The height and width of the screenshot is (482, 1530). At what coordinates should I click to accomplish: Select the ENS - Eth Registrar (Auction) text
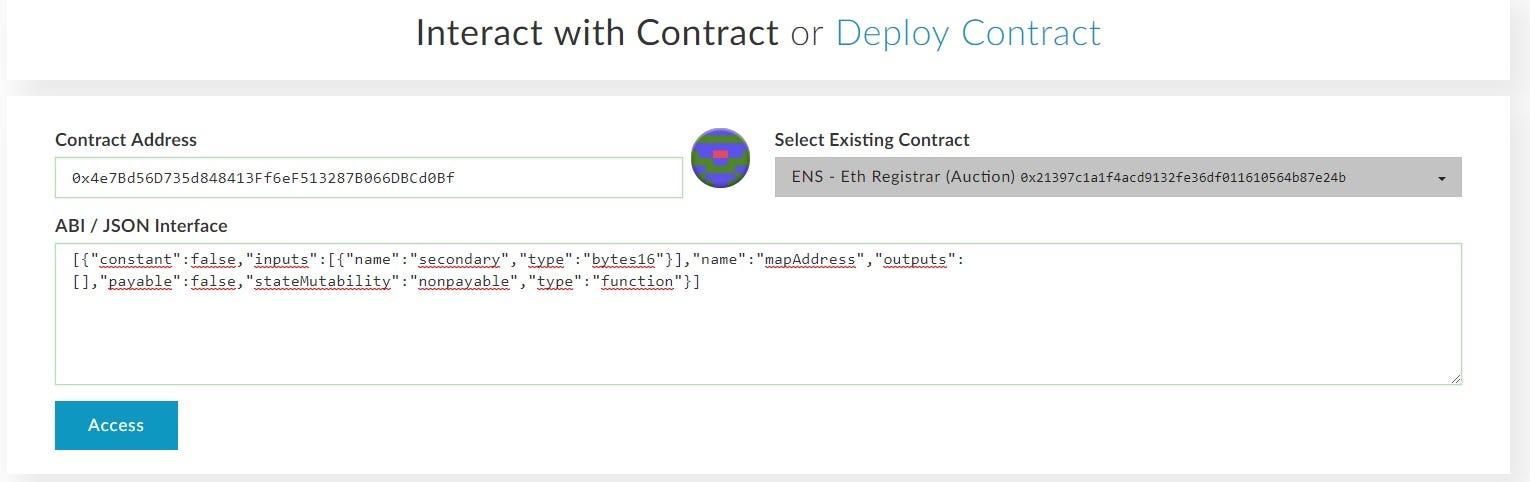click(903, 177)
